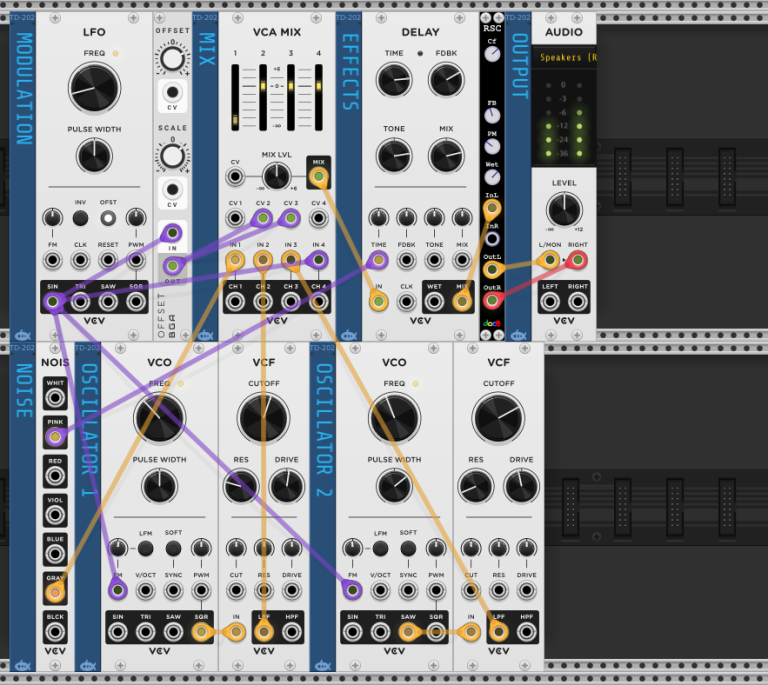Click the LFO SQR output jack
This screenshot has height=685, width=768.
136,302
